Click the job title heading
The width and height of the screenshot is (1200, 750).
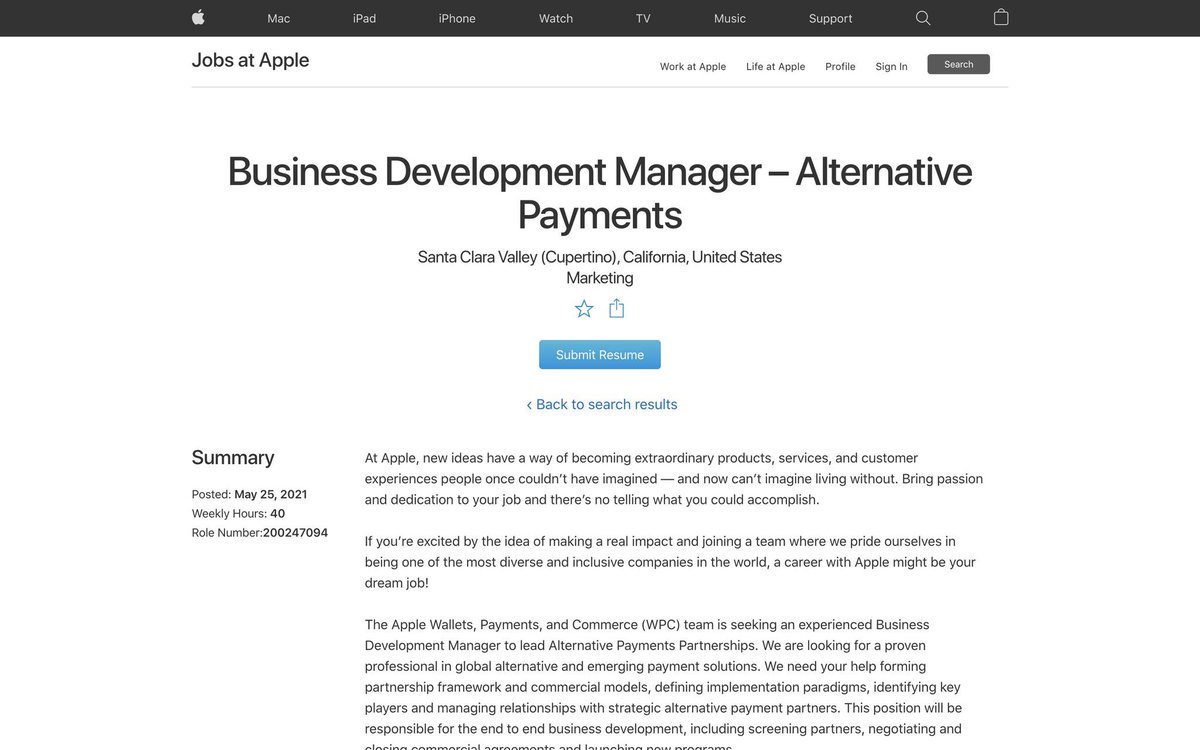click(600, 192)
